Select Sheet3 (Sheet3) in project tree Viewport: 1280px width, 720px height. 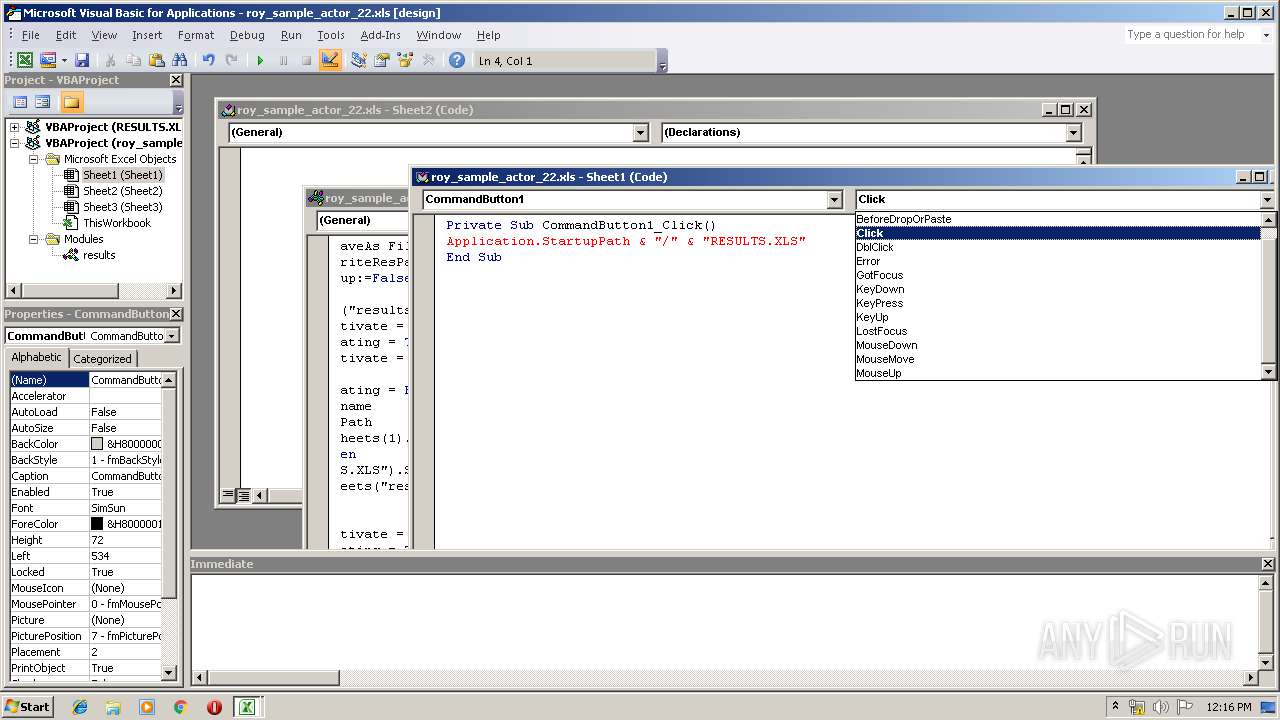(x=122, y=207)
